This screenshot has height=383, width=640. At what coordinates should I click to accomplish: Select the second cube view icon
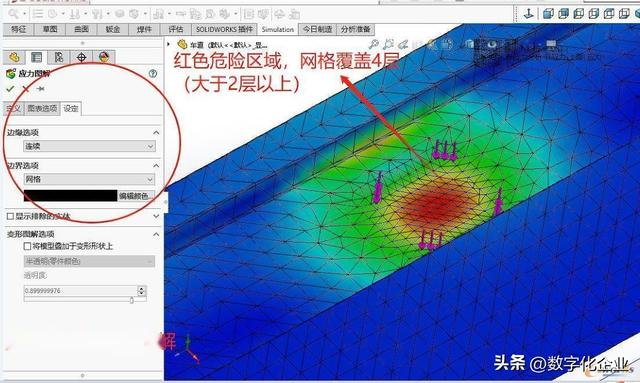(563, 14)
